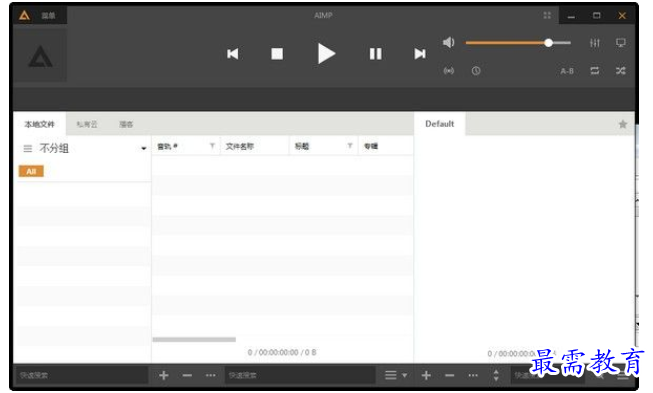Viewport: 653px width, 393px height.
Task: Skip to the previous track
Action: point(233,54)
